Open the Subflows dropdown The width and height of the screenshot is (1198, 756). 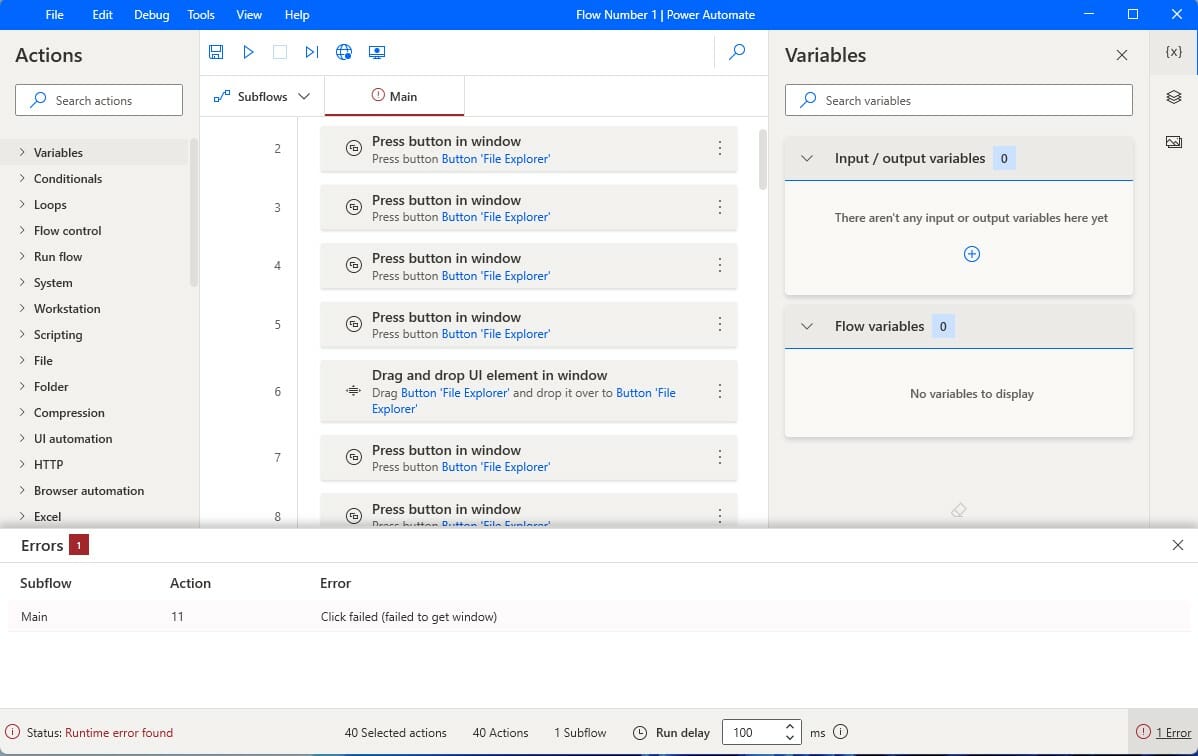coord(262,96)
